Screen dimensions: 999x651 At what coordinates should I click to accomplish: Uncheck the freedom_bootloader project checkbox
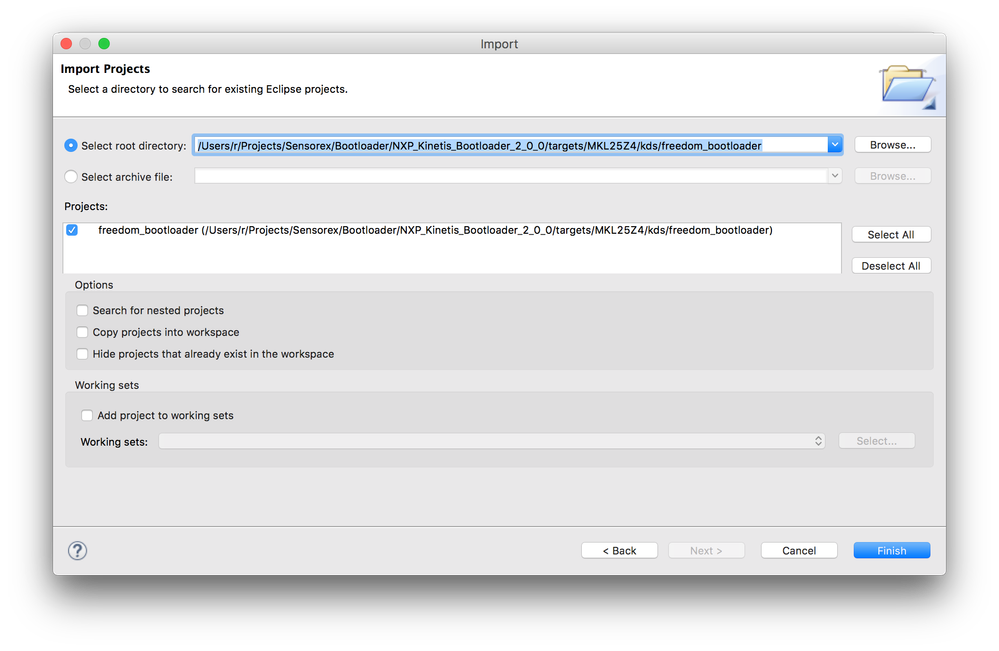(x=72, y=231)
